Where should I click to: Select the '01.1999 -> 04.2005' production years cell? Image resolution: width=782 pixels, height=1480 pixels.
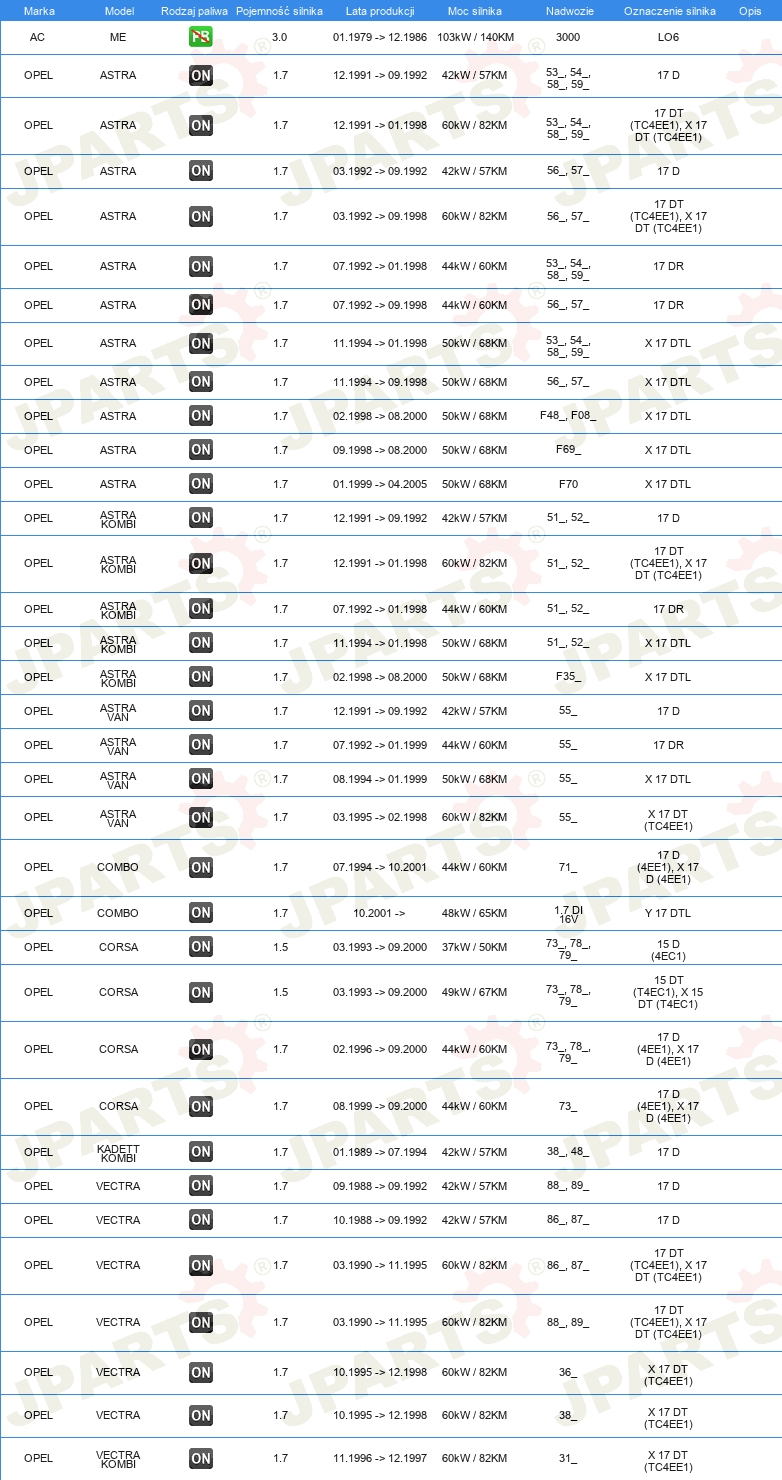coord(380,484)
